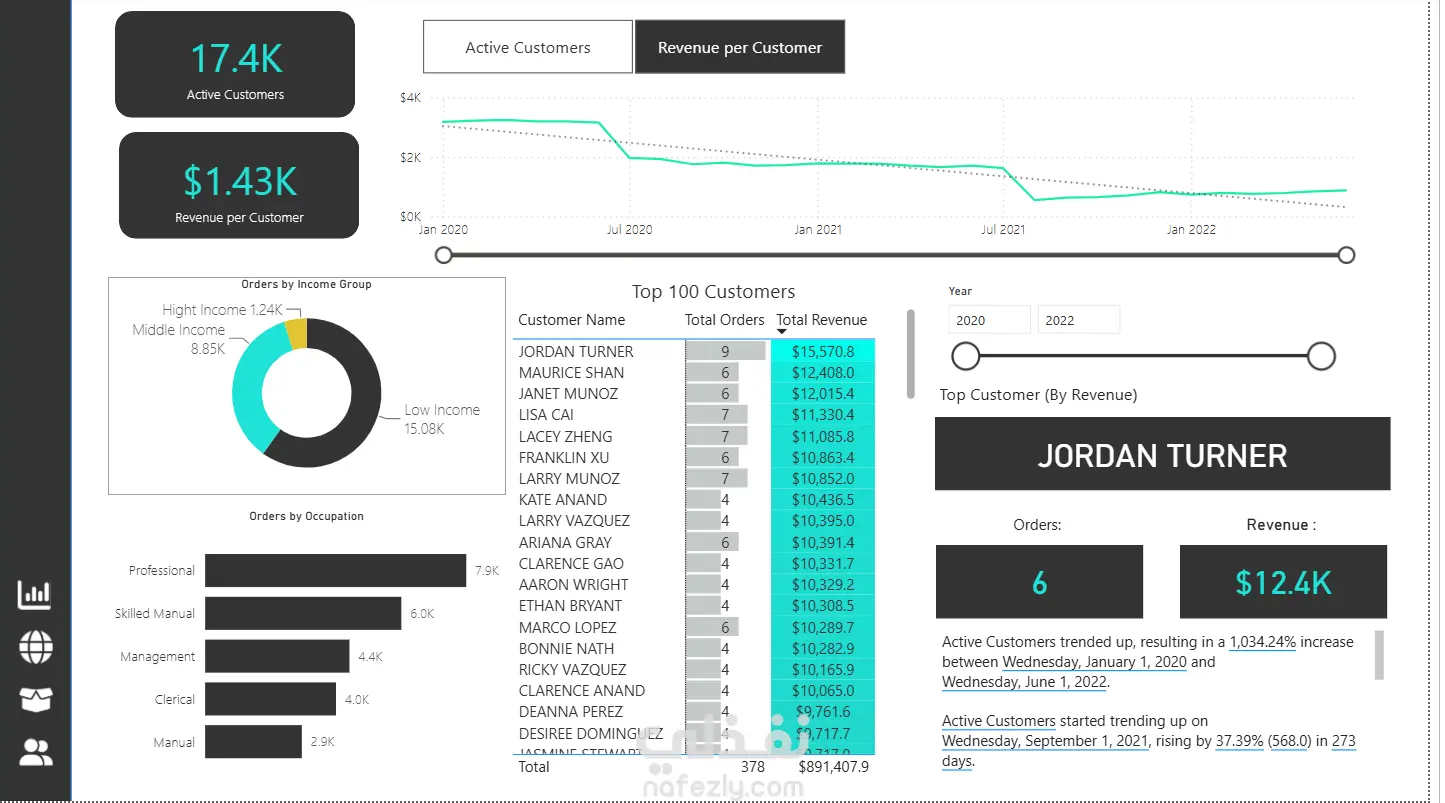Click the 17.4K Active Customers card
This screenshot has height=803, width=1445.
[235, 64]
